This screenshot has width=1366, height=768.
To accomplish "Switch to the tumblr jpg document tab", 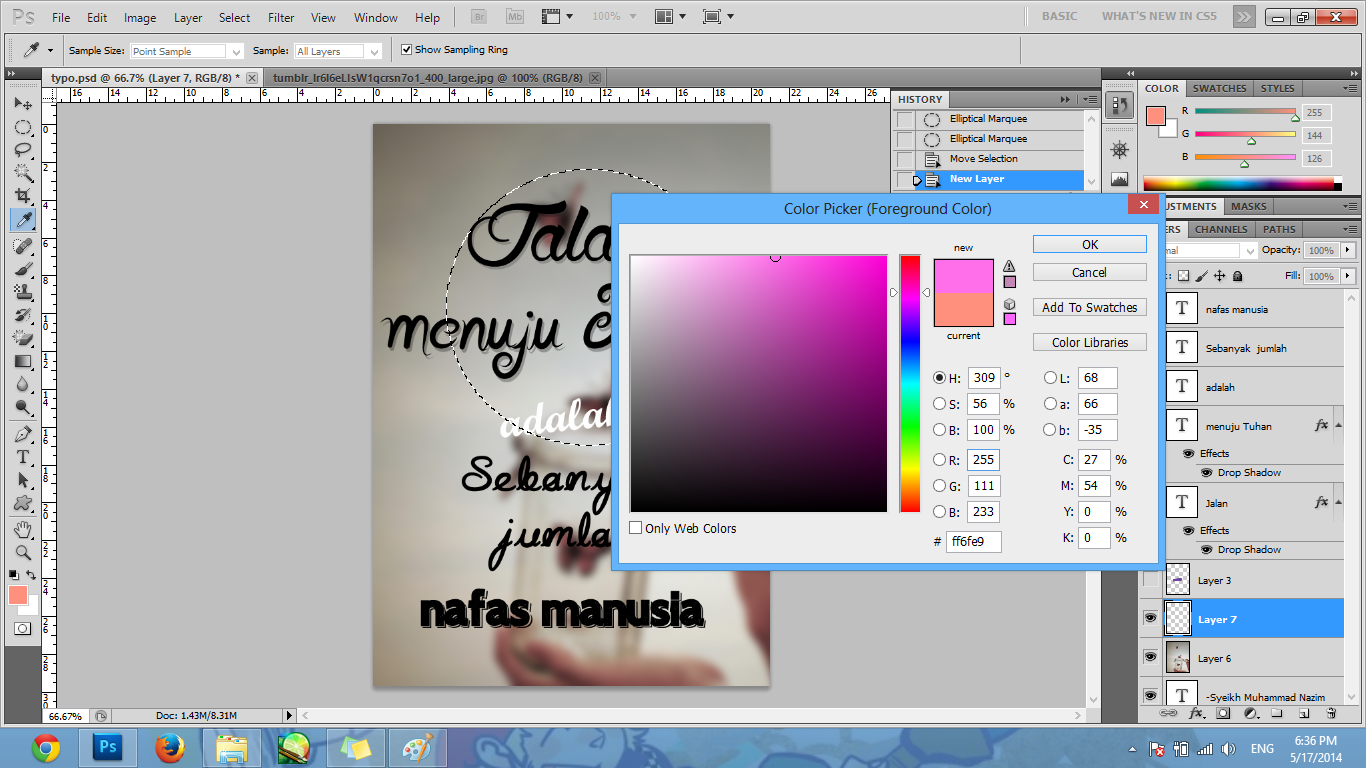I will pyautogui.click(x=428, y=77).
